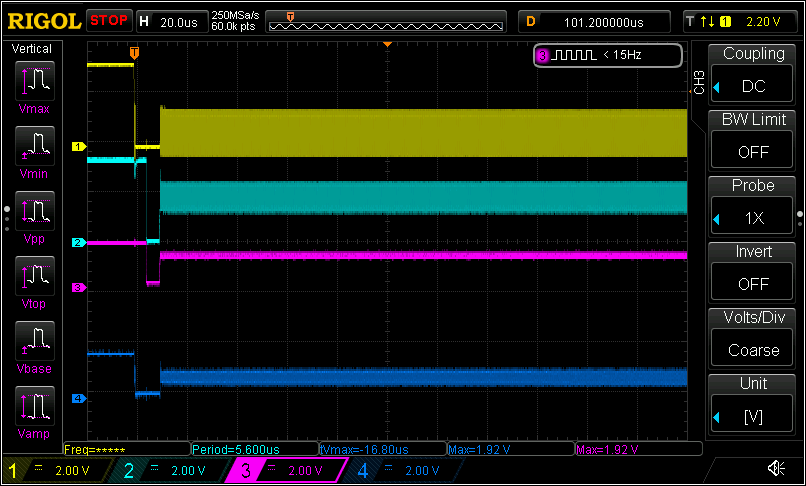
Task: Select the Vmin measurement icon
Action: 35,147
